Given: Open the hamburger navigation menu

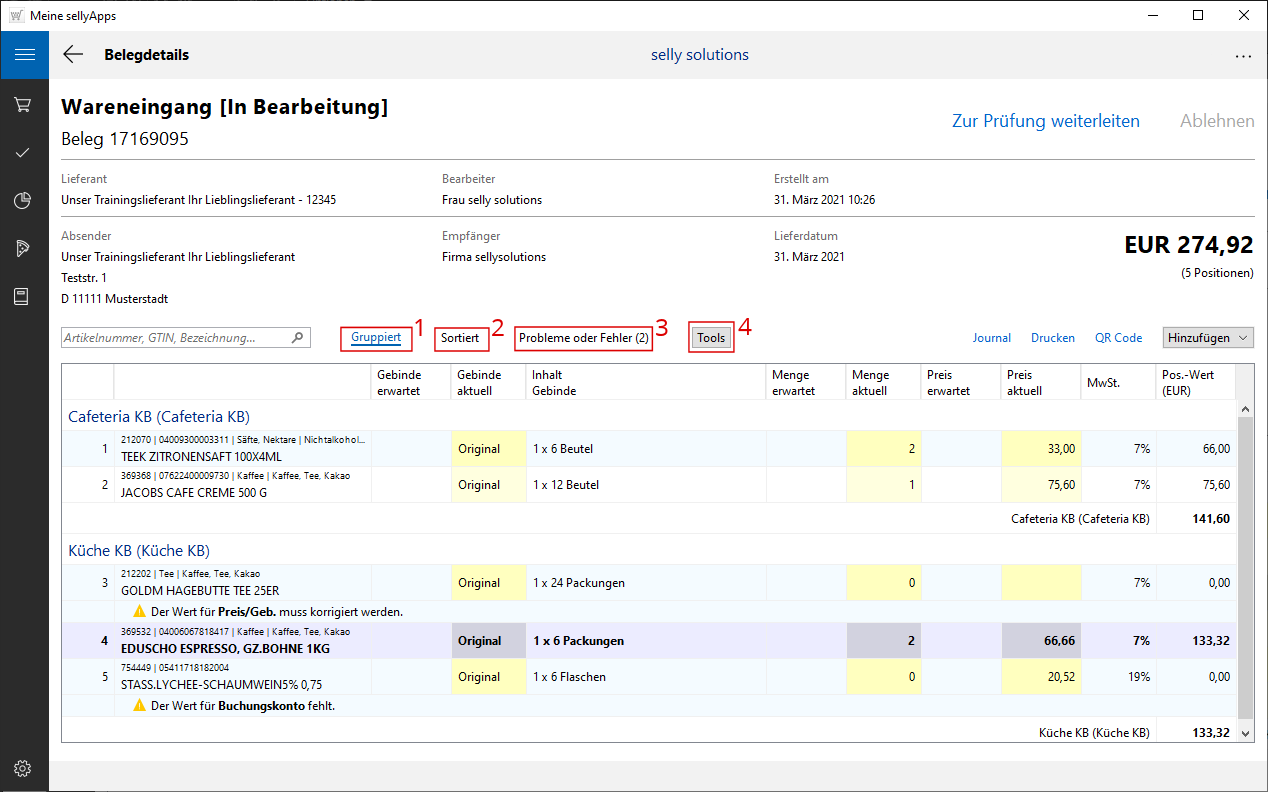Looking at the screenshot, I should tap(24, 55).
